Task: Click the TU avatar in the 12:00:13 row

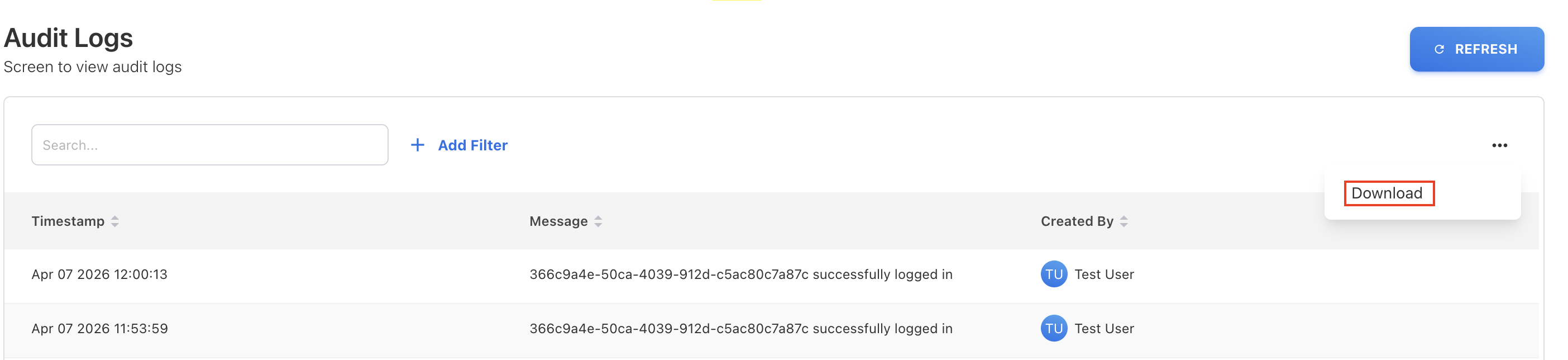Action: 1054,274
